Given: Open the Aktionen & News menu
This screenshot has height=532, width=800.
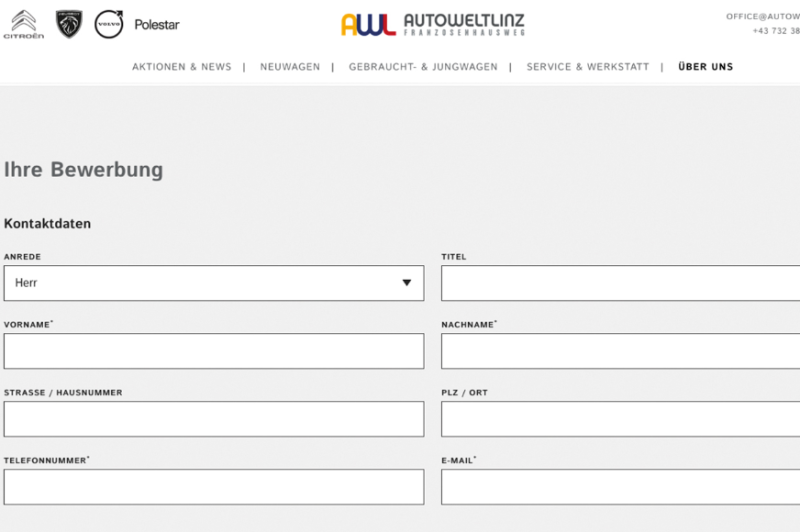Looking at the screenshot, I should [x=181, y=67].
